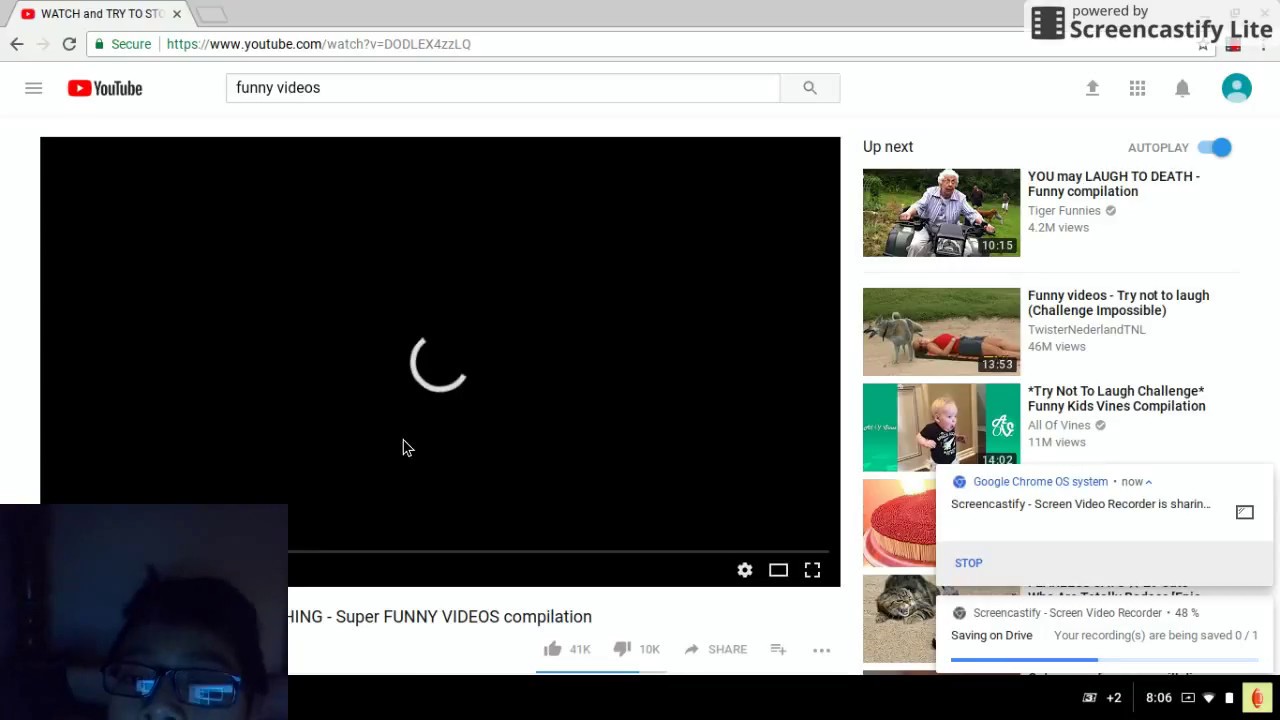
Task: Open the Add to playlist menu
Action: coord(778,649)
